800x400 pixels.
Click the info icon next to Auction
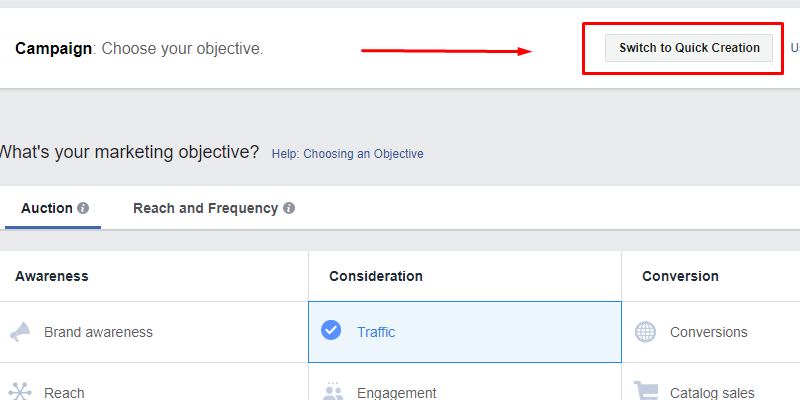pyautogui.click(x=83, y=208)
